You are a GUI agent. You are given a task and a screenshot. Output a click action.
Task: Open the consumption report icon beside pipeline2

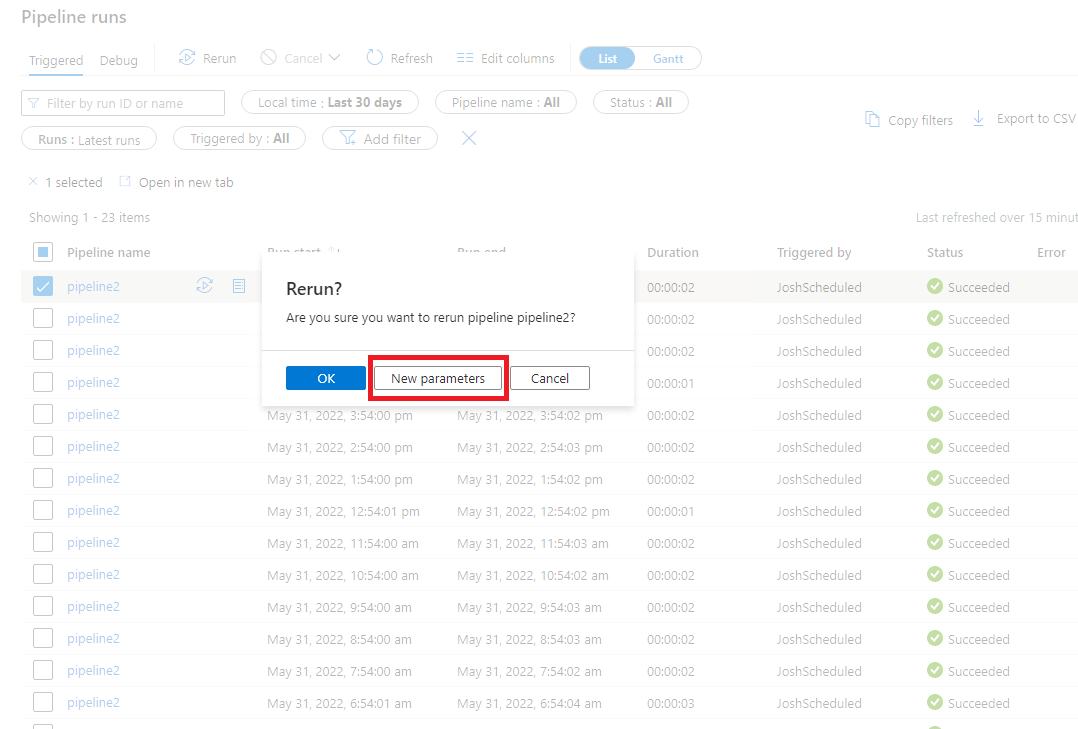click(238, 285)
